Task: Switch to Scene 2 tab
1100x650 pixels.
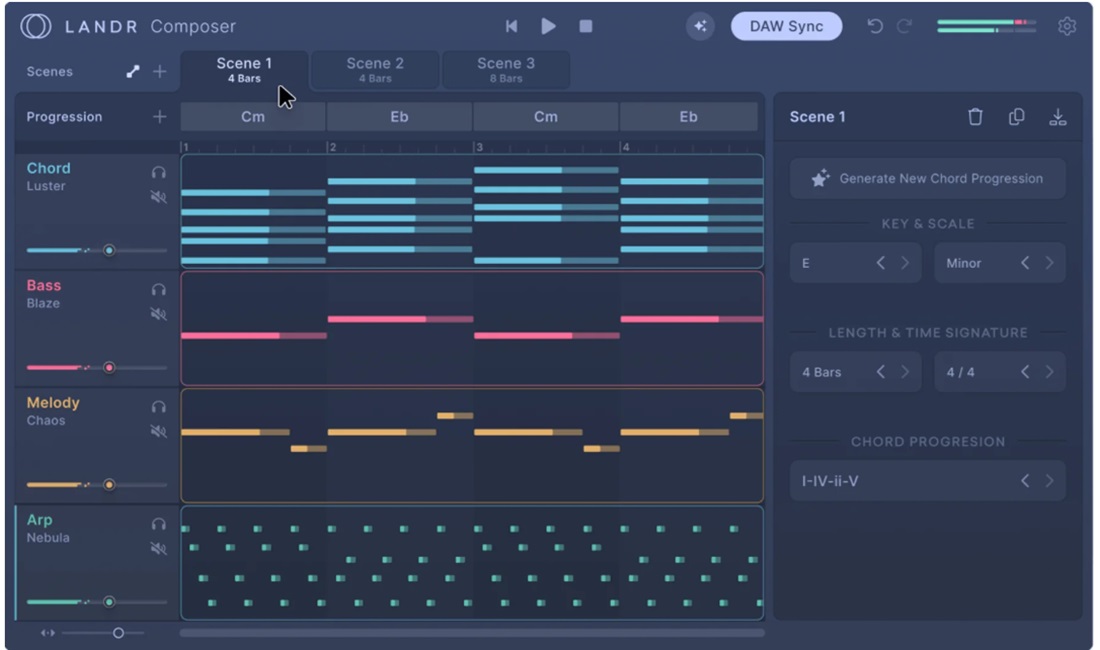Action: pos(375,70)
